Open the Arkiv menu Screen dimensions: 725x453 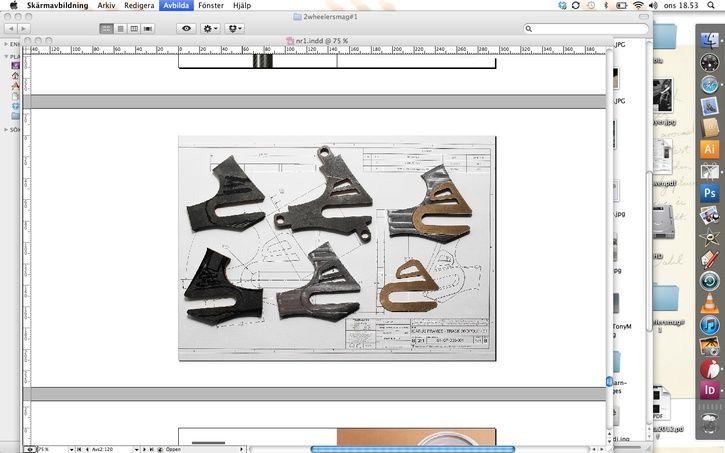tap(106, 6)
